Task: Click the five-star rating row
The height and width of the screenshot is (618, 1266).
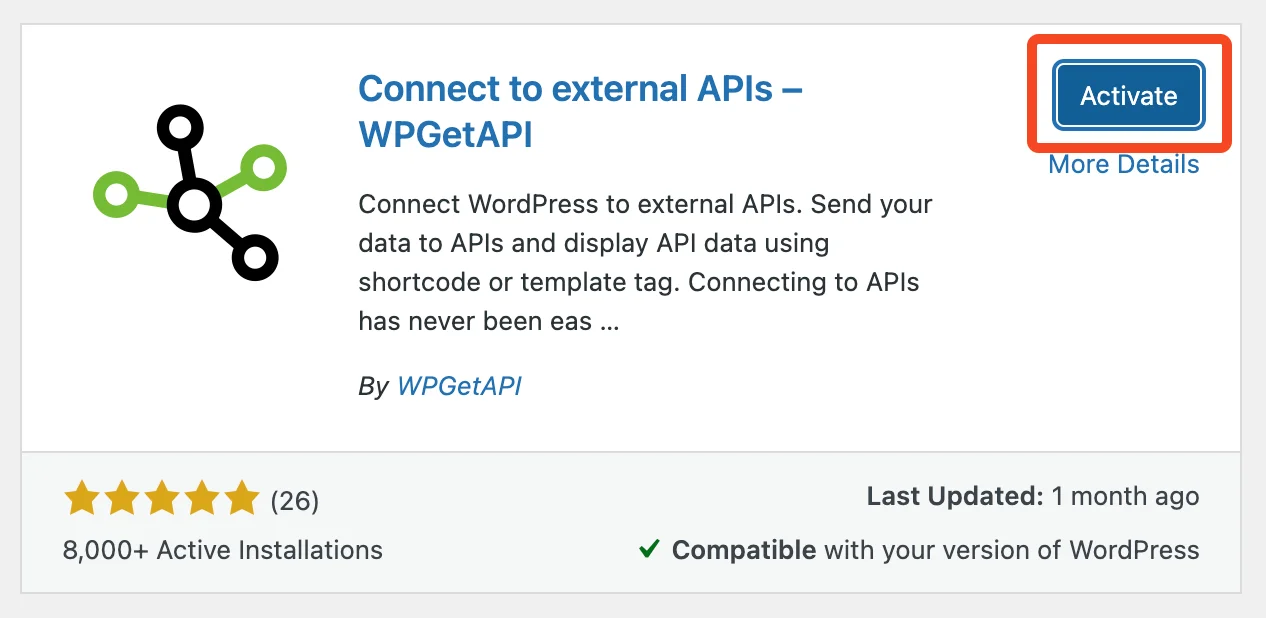Action: [x=161, y=496]
